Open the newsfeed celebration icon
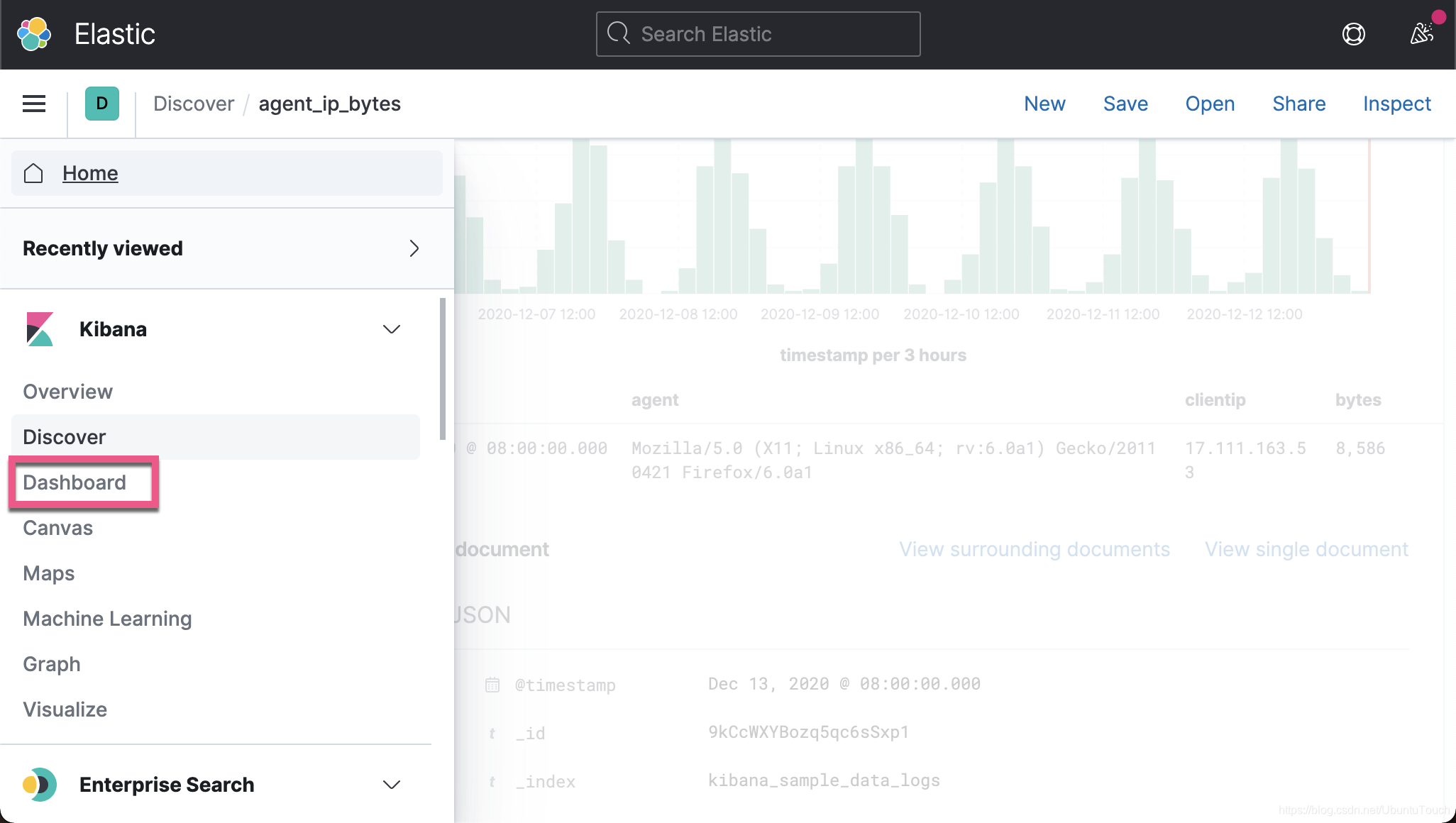1456x823 pixels. [1421, 34]
